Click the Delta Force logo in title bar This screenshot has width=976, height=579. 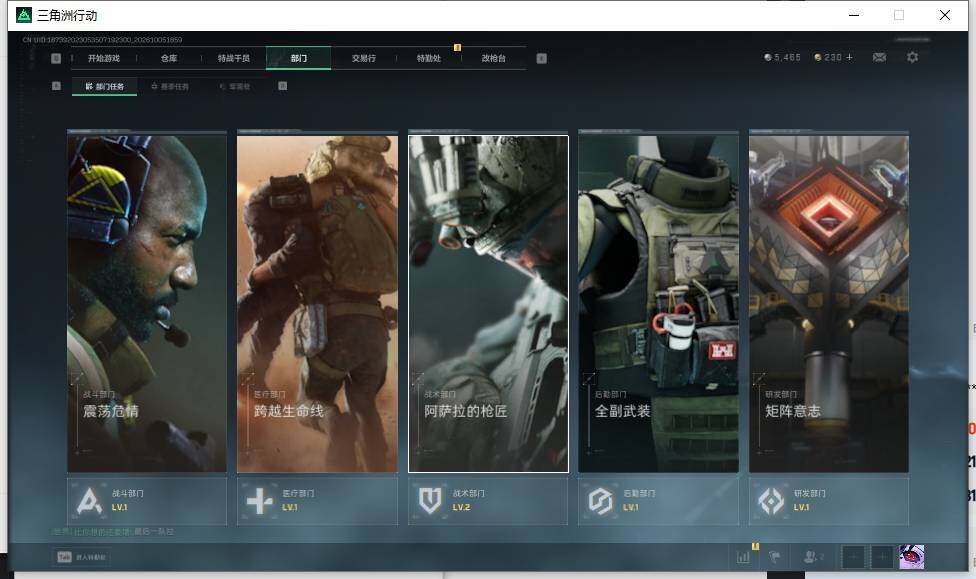[x=24, y=15]
